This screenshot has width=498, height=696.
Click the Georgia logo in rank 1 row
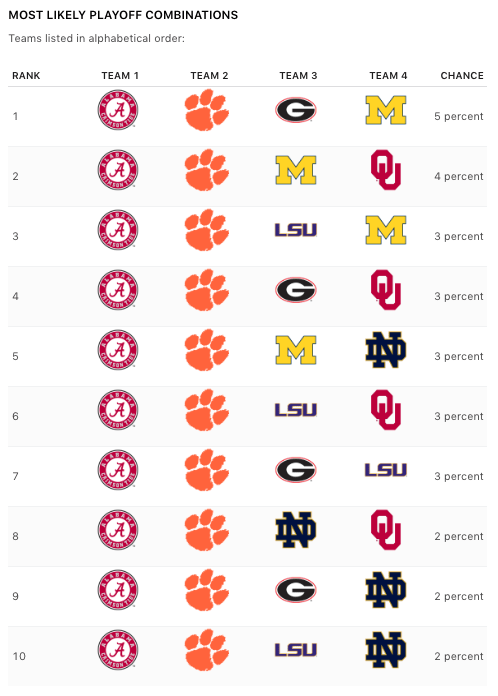(x=296, y=110)
